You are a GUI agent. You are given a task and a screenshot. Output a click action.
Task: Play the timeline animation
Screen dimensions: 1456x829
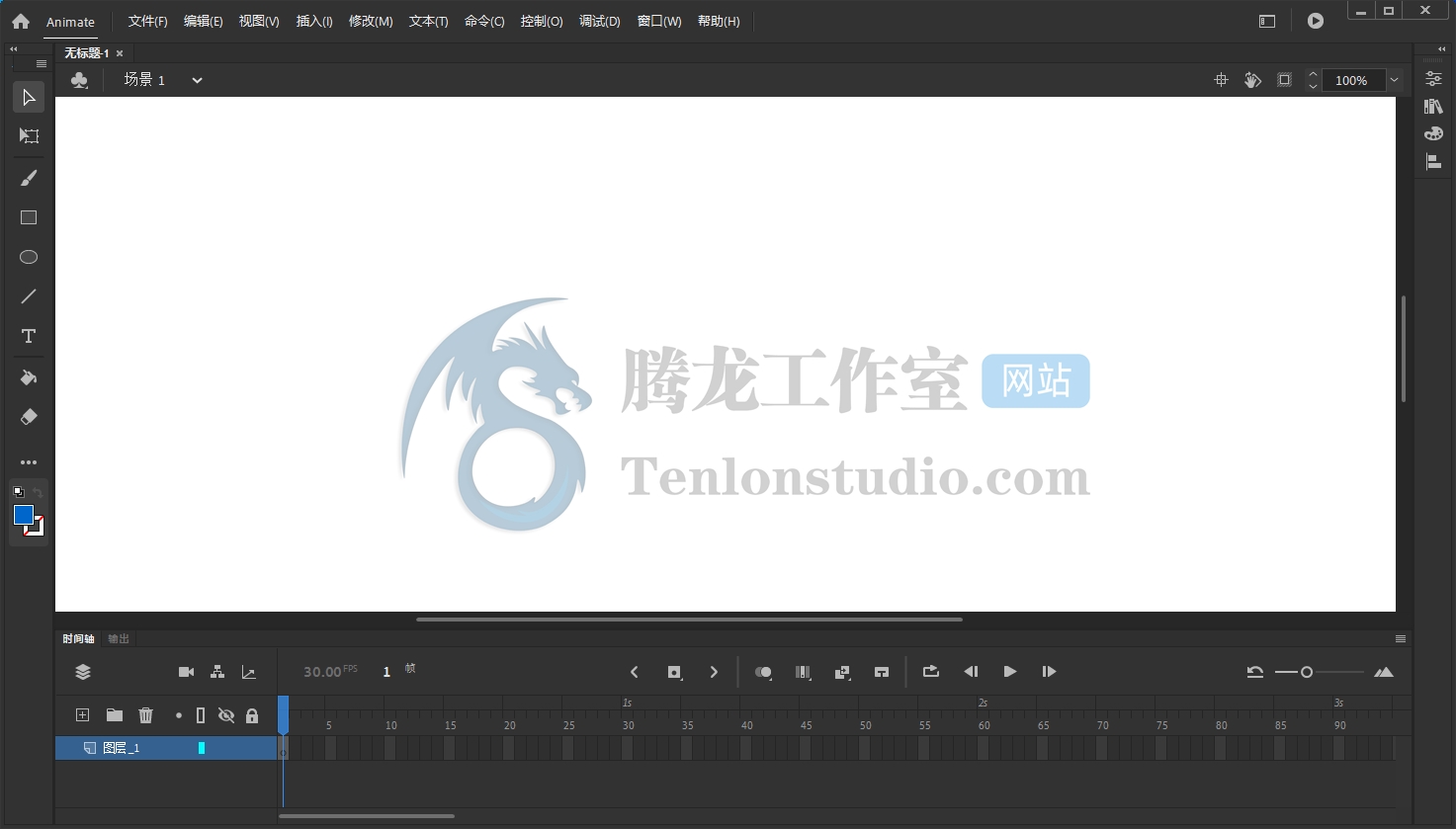point(1009,672)
